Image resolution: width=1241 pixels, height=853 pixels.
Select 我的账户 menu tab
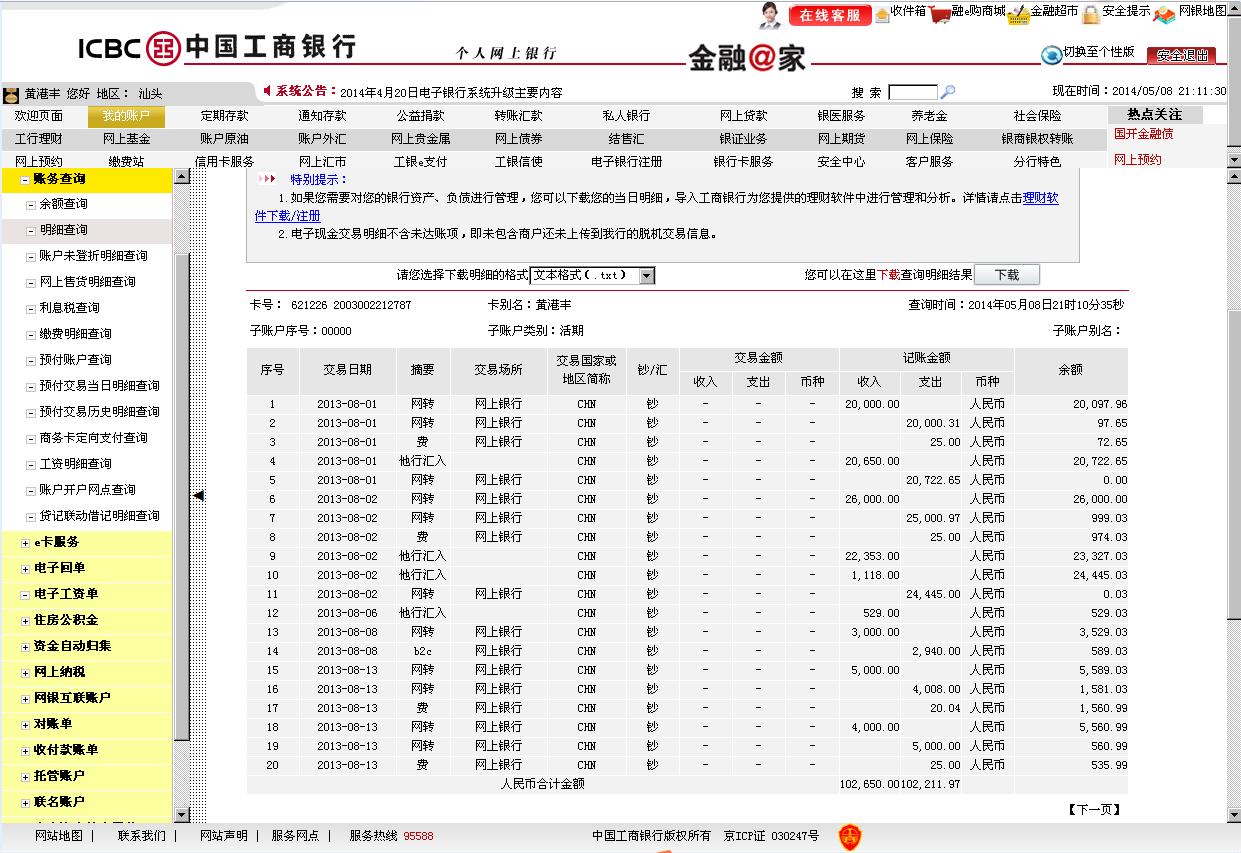126,116
